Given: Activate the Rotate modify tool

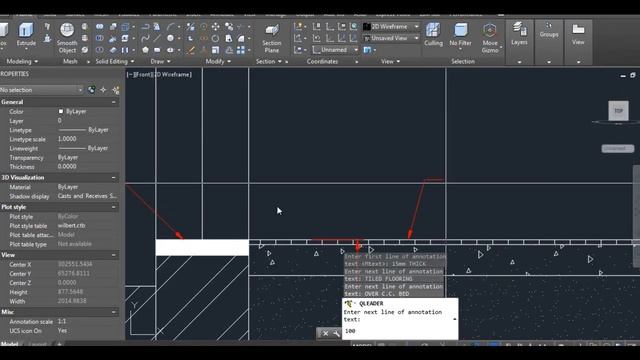Looking at the screenshot, I should [216, 38].
